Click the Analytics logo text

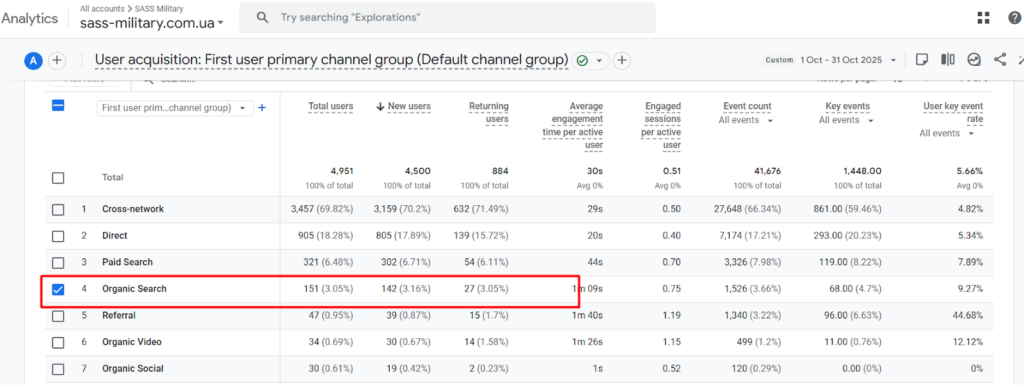click(x=29, y=18)
